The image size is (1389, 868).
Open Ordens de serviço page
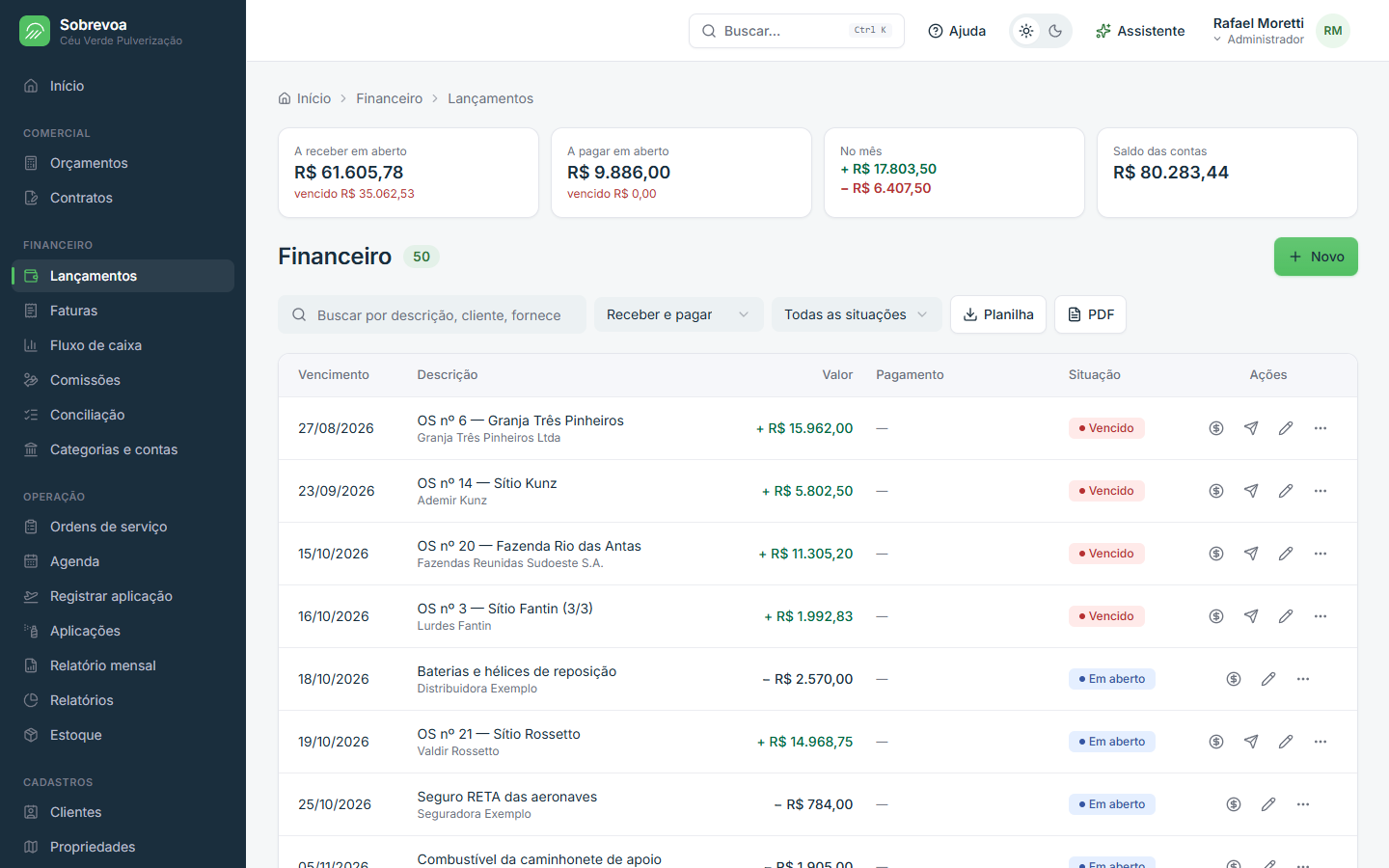(x=123, y=527)
